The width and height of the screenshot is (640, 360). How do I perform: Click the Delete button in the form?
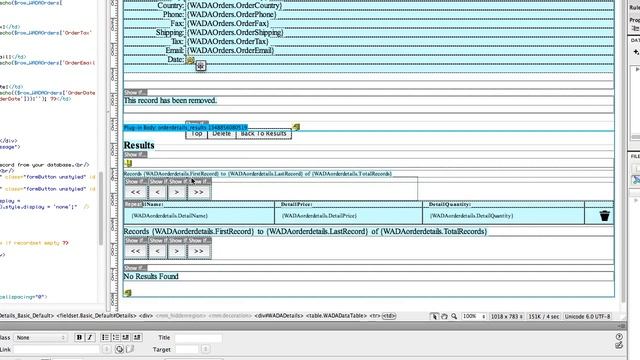[222, 133]
